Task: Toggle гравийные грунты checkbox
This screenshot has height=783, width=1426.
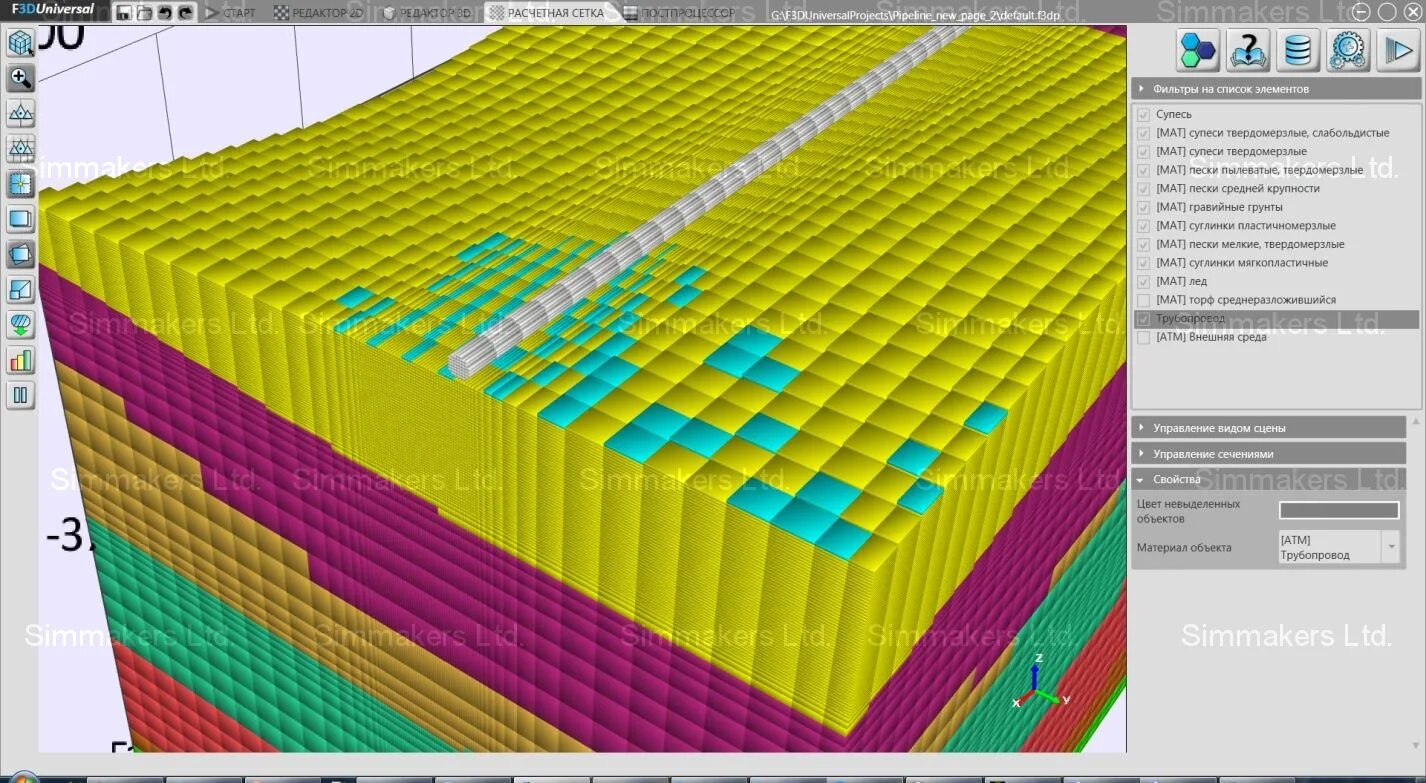Action: pyautogui.click(x=1144, y=207)
